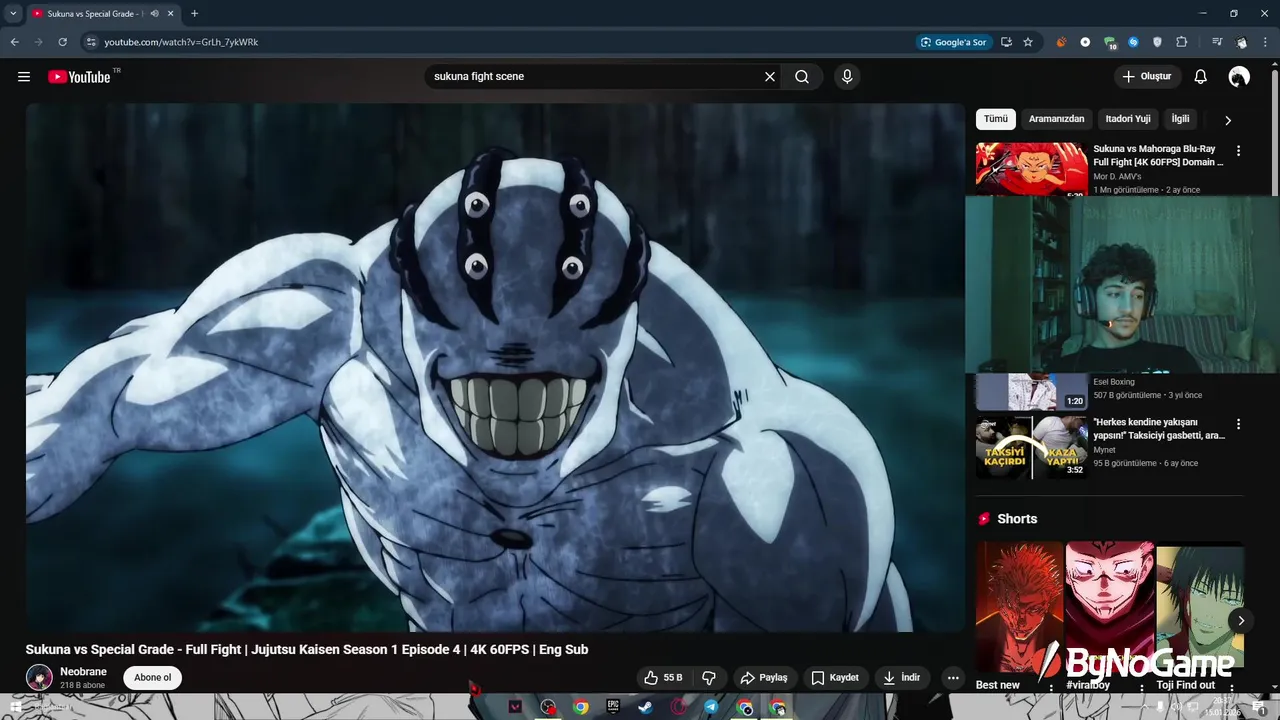
Task: Click the Sukuna vs Mahoraga video title
Action: click(x=1158, y=155)
